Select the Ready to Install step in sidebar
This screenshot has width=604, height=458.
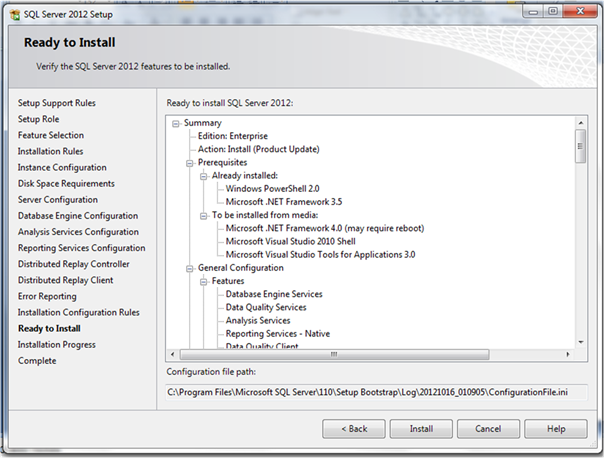point(49,329)
